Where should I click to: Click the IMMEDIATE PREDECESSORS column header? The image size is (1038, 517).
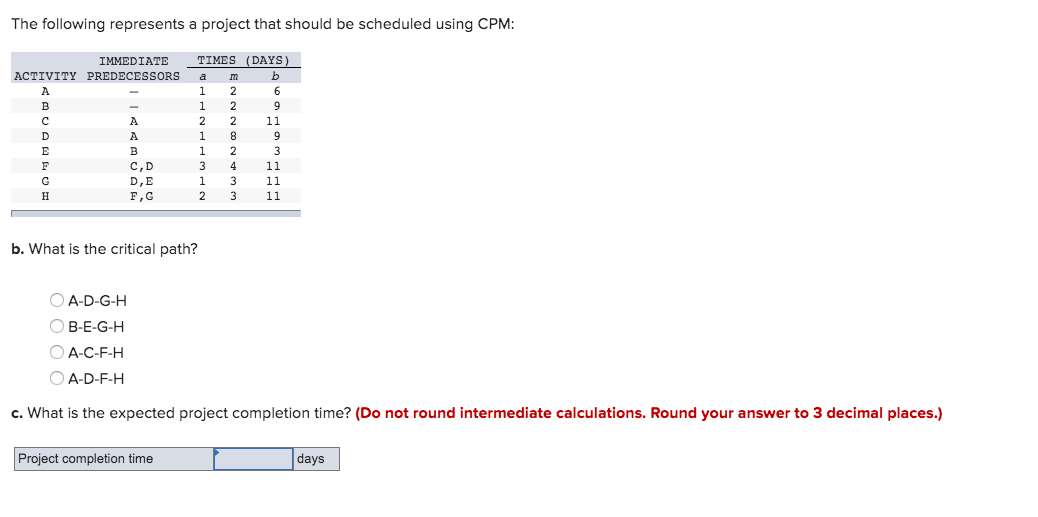coord(134,68)
